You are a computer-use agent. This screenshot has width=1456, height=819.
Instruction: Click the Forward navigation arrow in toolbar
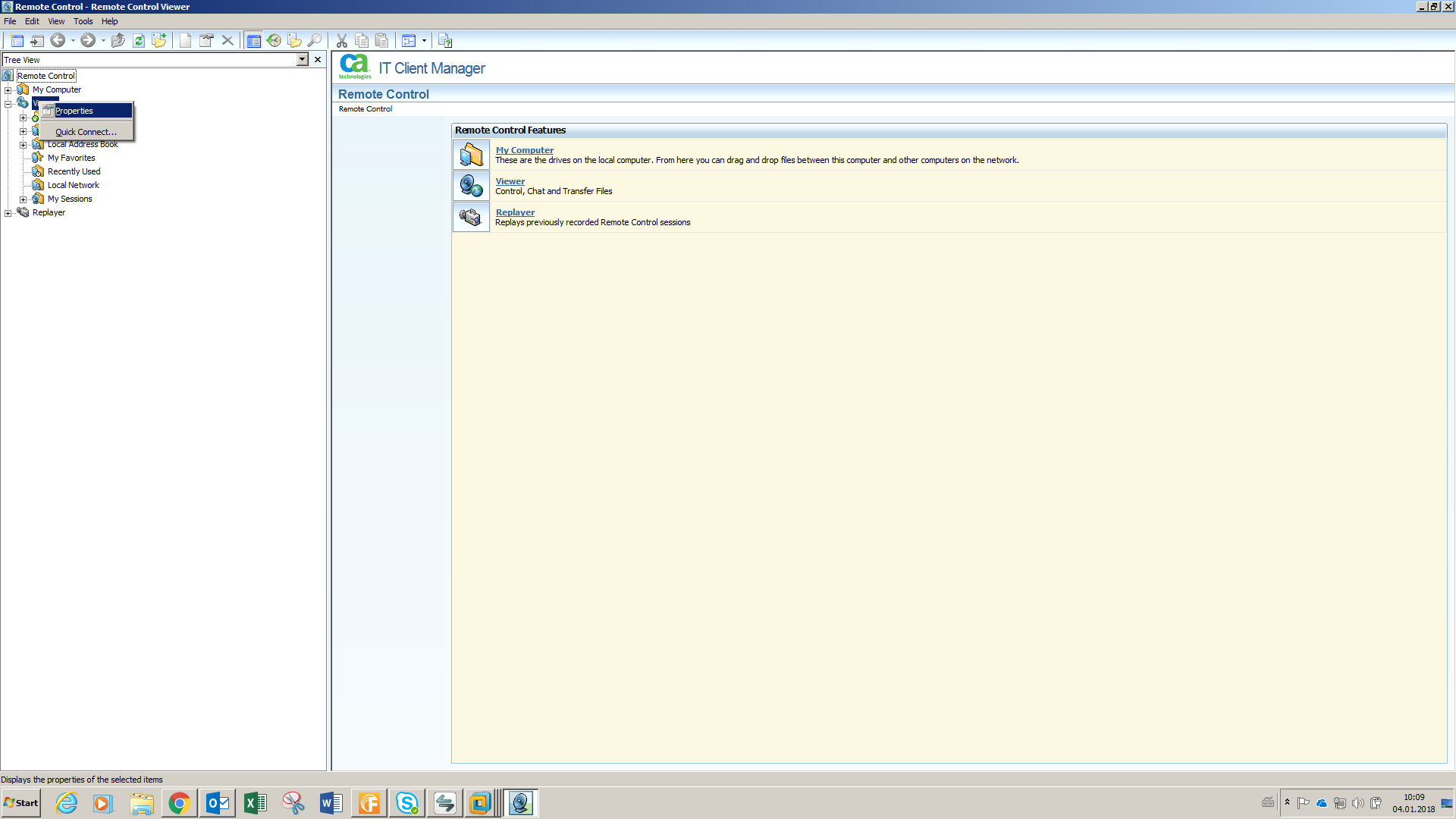88,40
